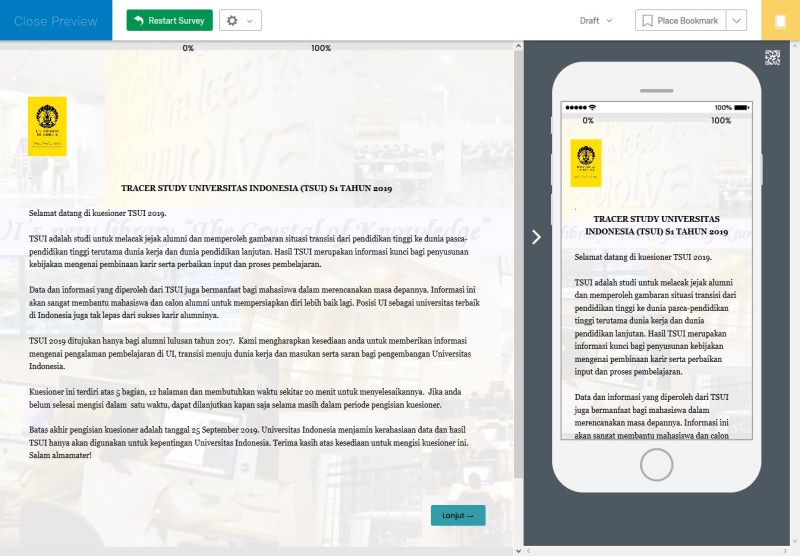The image size is (800, 556).
Task: Click the QR code icon
Action: coord(772,57)
